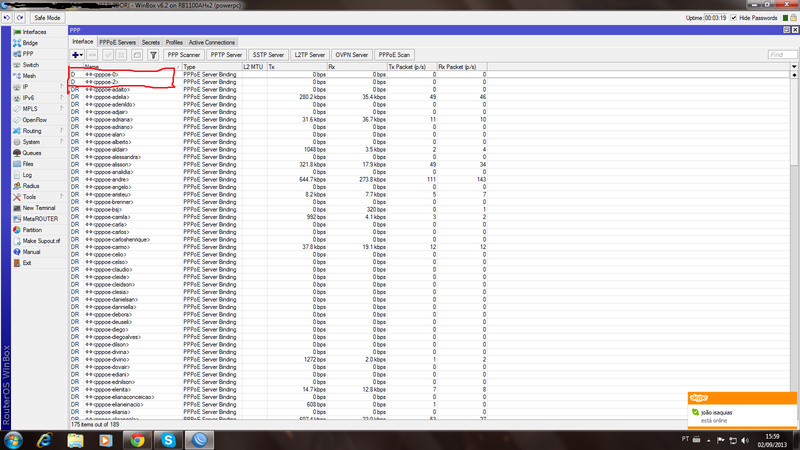The image size is (800, 450).
Task: Switch to the Secrets tab
Action: coord(151,42)
